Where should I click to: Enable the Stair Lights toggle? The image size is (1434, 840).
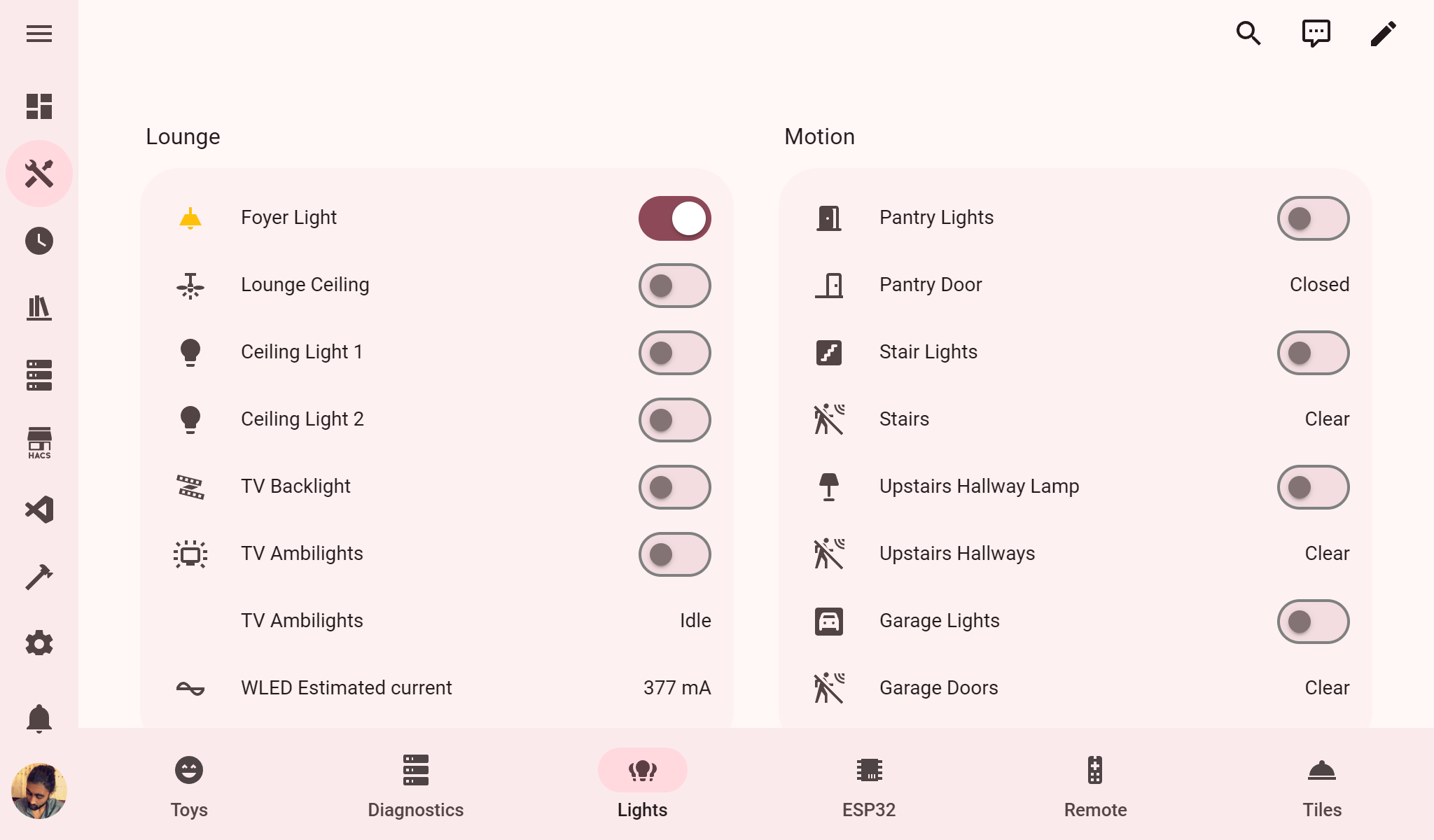1313,352
